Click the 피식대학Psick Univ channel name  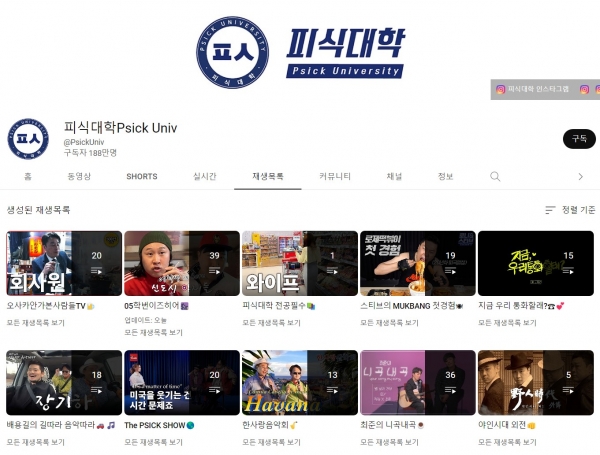(x=120, y=127)
